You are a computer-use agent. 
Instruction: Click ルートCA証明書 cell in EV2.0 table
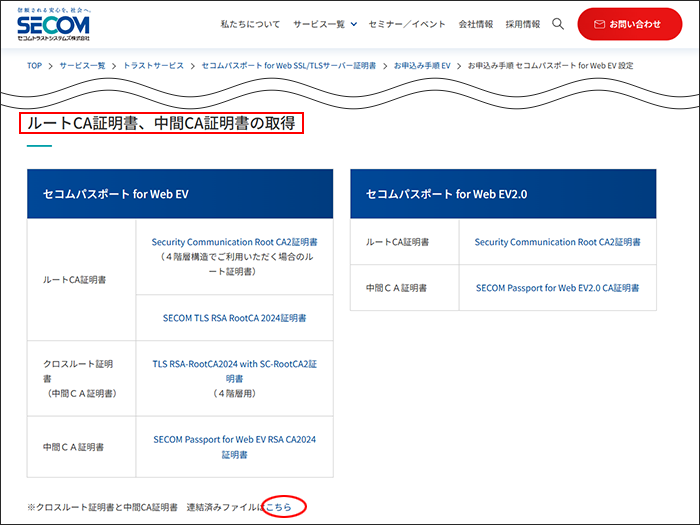click(404, 242)
